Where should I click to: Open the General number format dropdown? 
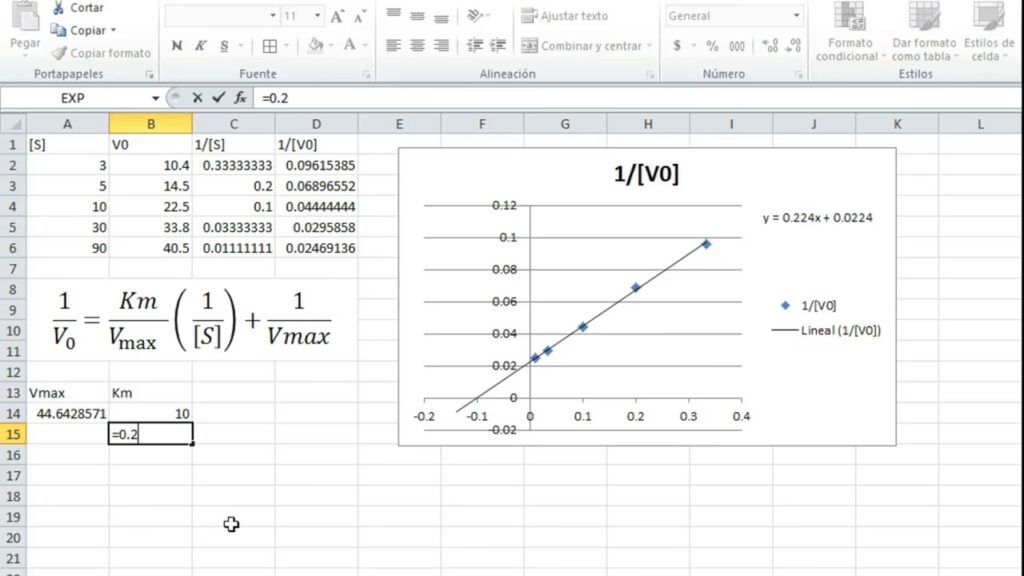(796, 17)
